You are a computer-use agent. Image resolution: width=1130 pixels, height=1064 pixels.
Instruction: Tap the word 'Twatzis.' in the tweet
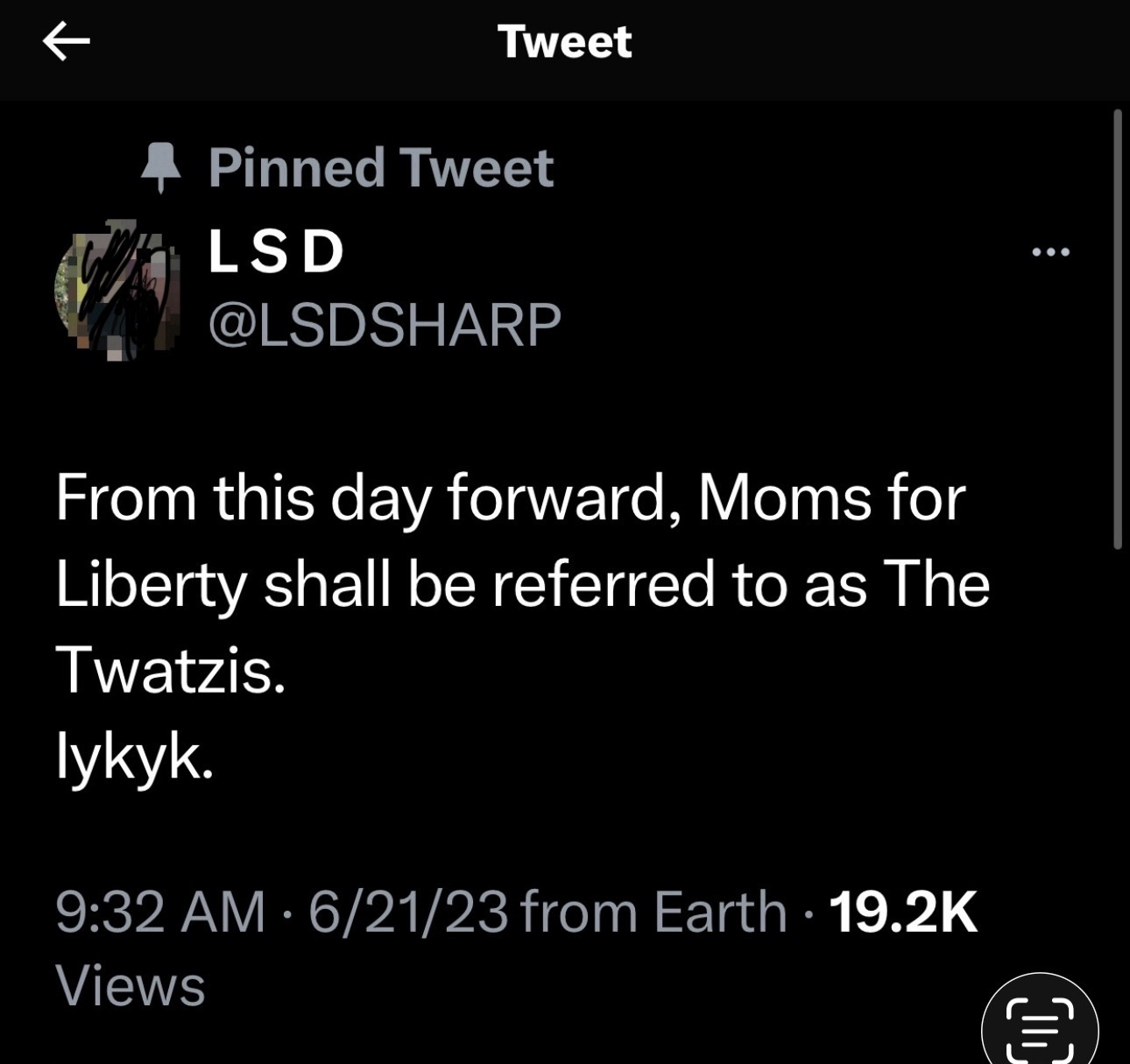pos(171,670)
